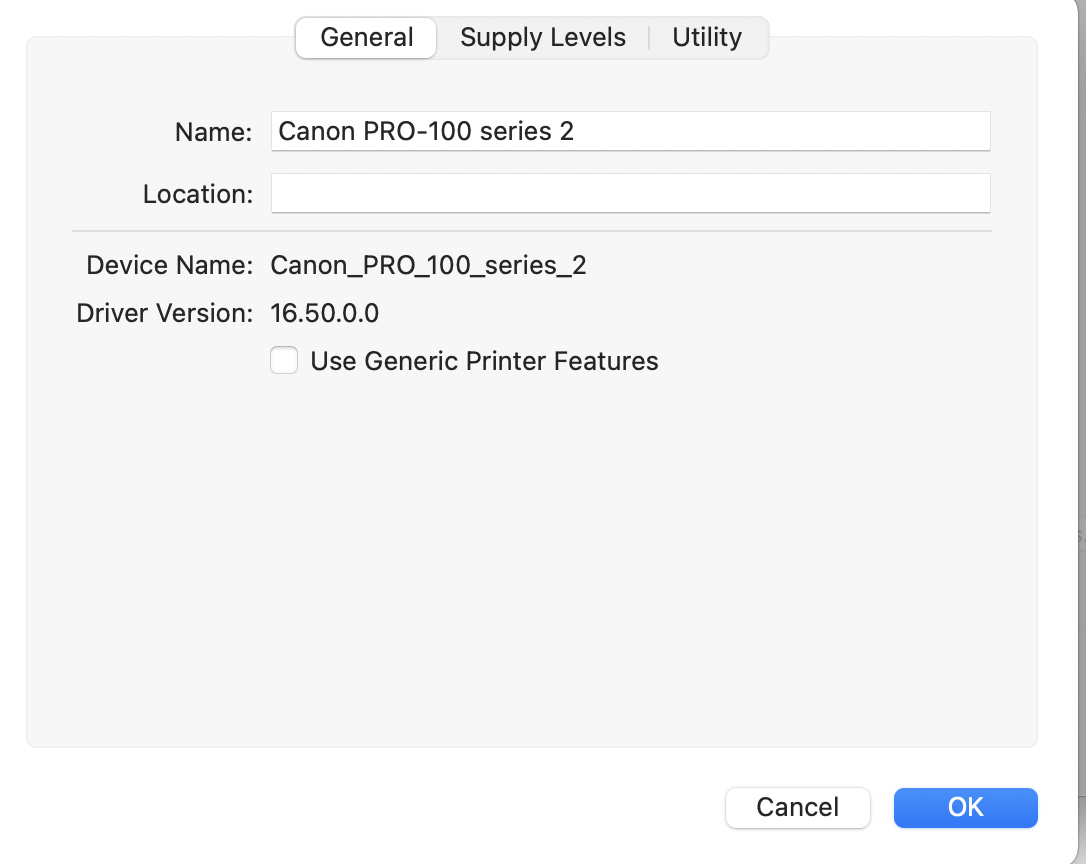Viewport: 1086px width, 864px height.
Task: Click the driver version number 16.50.0.0
Action: 325,313
